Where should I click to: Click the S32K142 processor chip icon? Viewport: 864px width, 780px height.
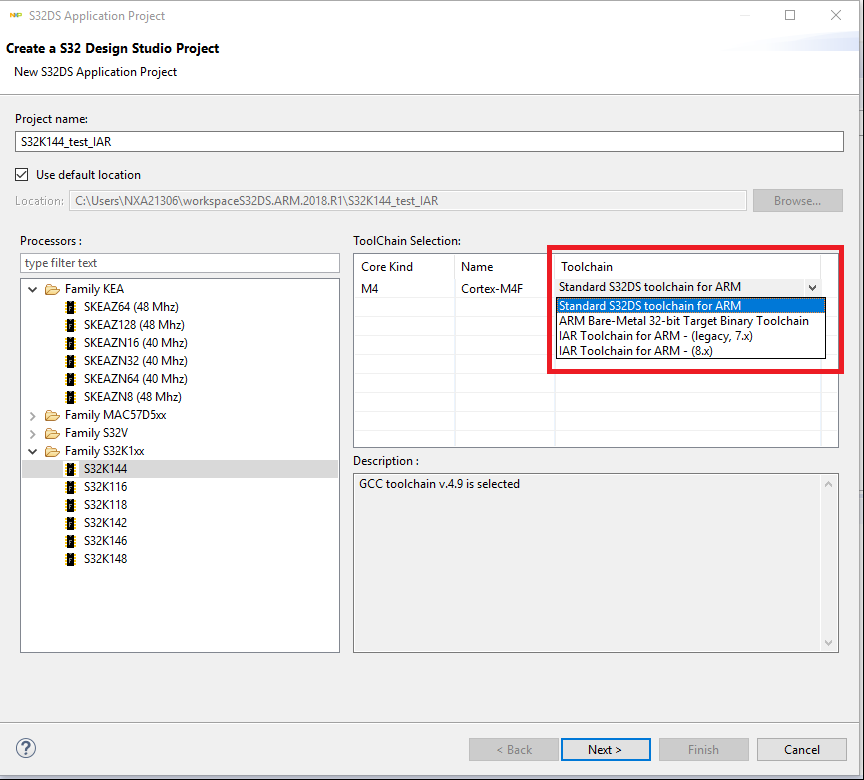click(70, 523)
